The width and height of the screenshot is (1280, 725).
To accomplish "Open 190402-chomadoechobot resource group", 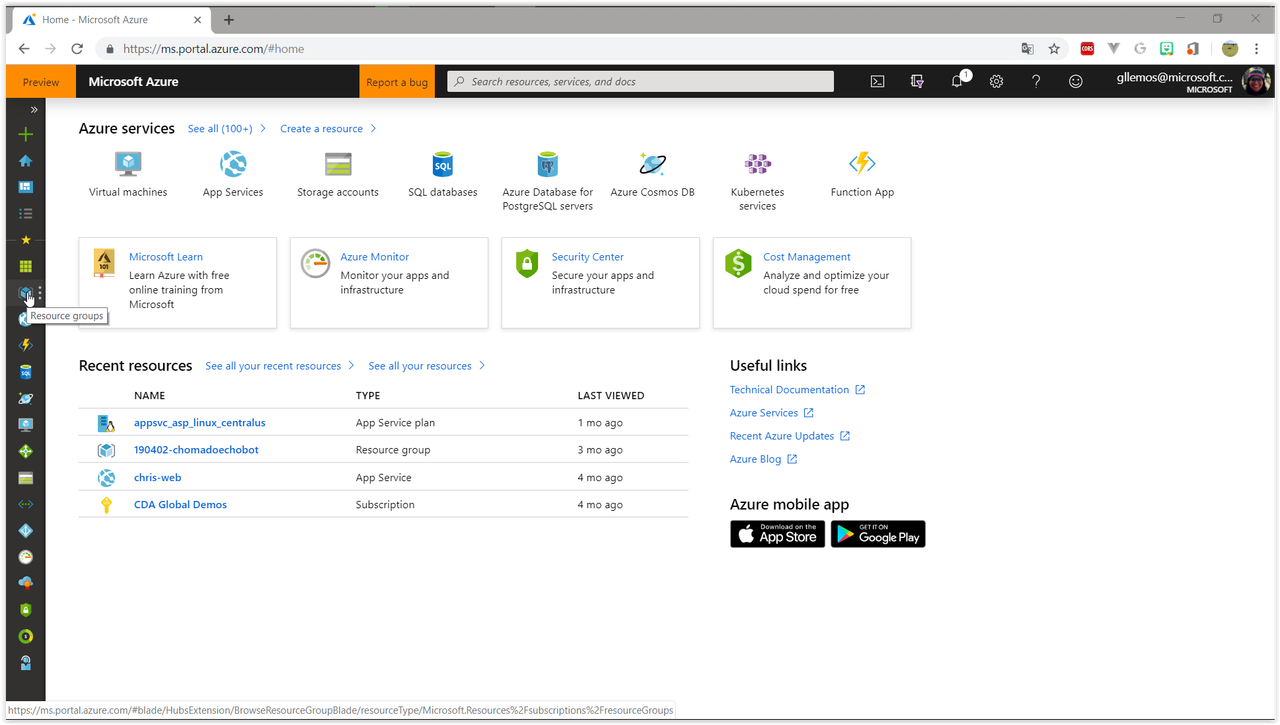I will pyautogui.click(x=196, y=450).
